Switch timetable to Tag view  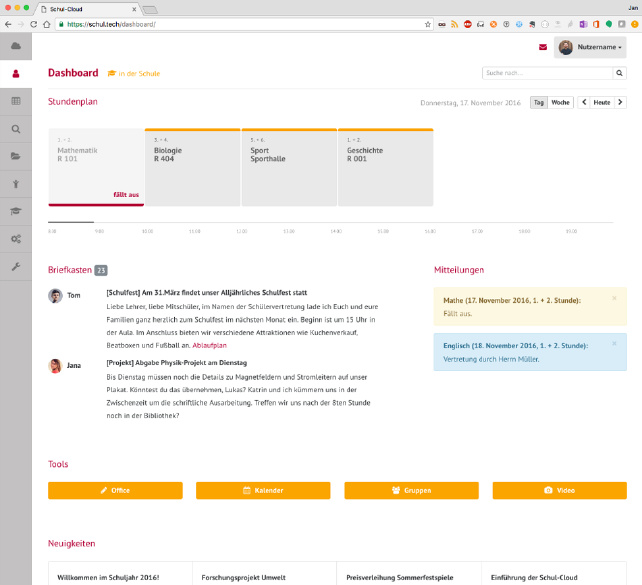pos(538,102)
